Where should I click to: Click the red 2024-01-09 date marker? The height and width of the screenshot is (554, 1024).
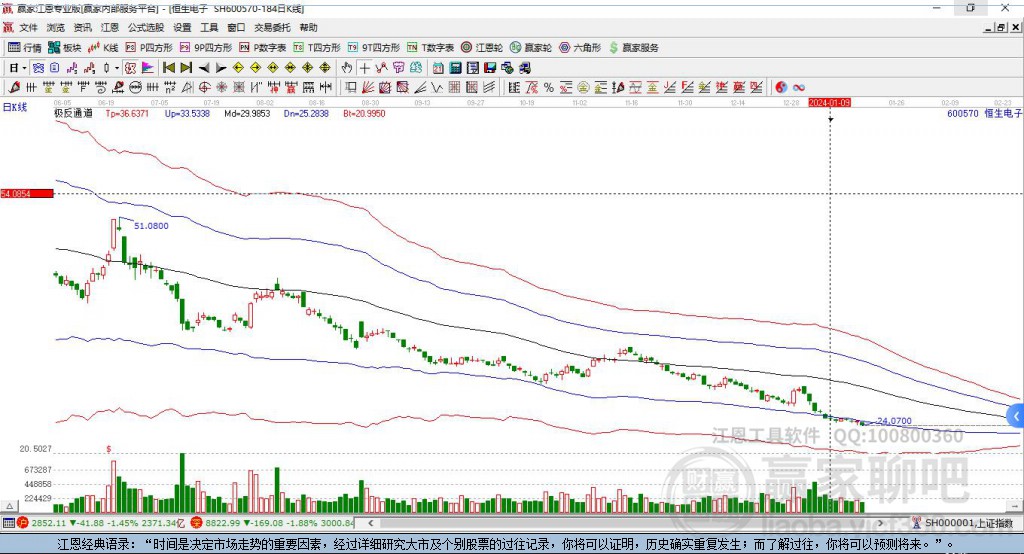(829, 103)
